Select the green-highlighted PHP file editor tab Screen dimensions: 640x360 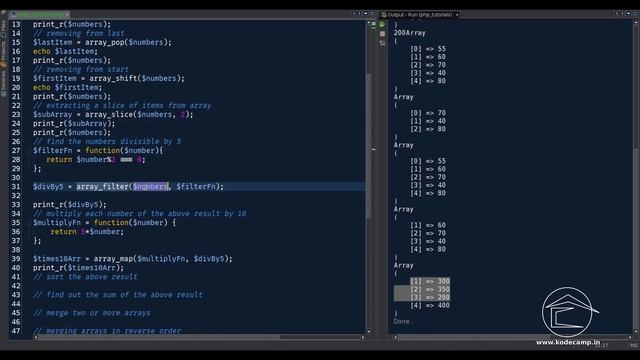(40, 15)
